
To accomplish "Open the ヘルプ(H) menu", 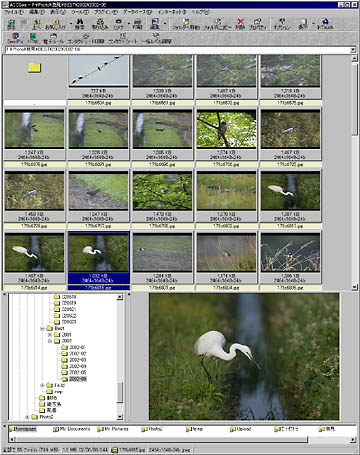I will 200,12.
